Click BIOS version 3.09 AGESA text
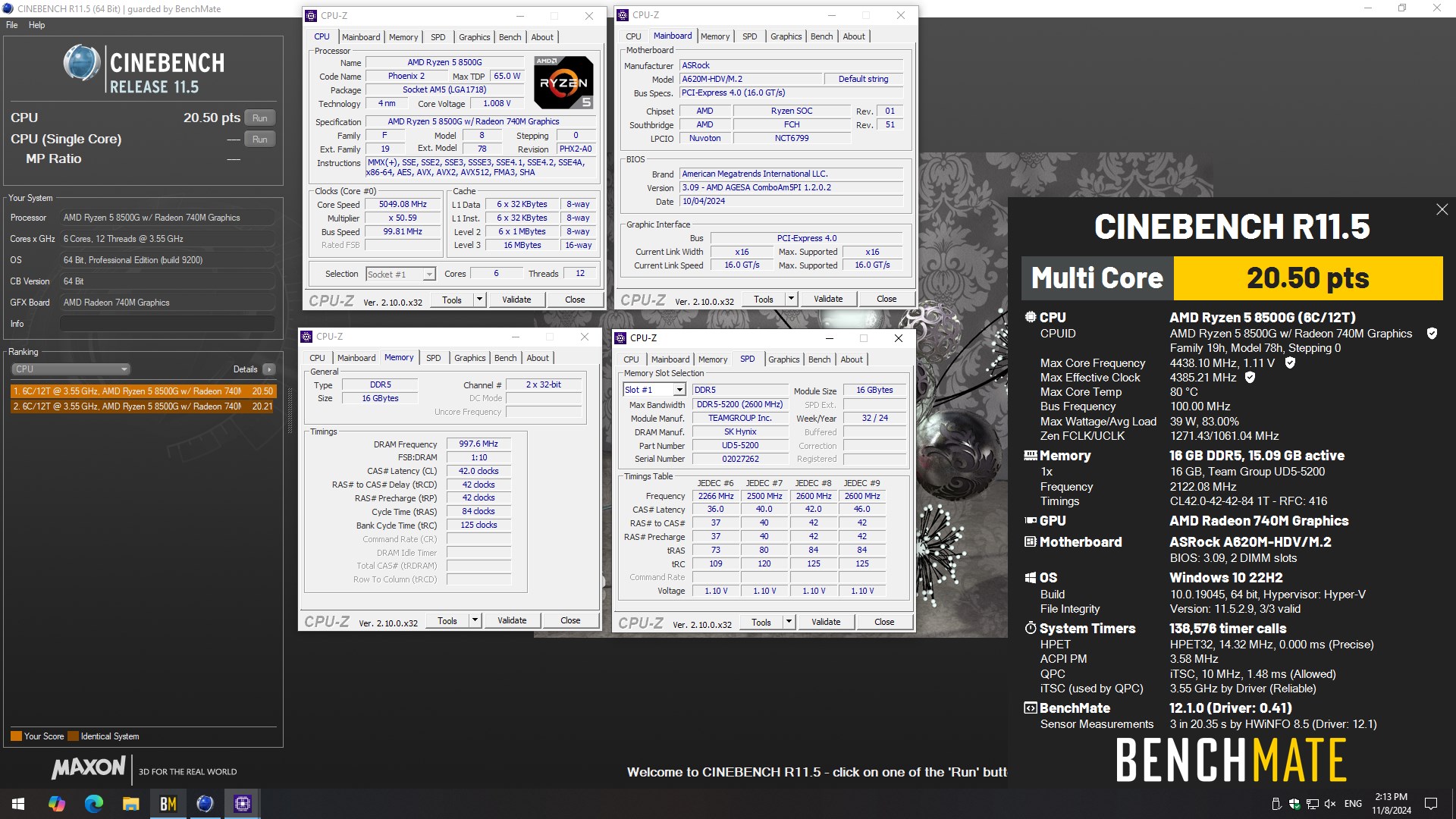 [x=791, y=187]
